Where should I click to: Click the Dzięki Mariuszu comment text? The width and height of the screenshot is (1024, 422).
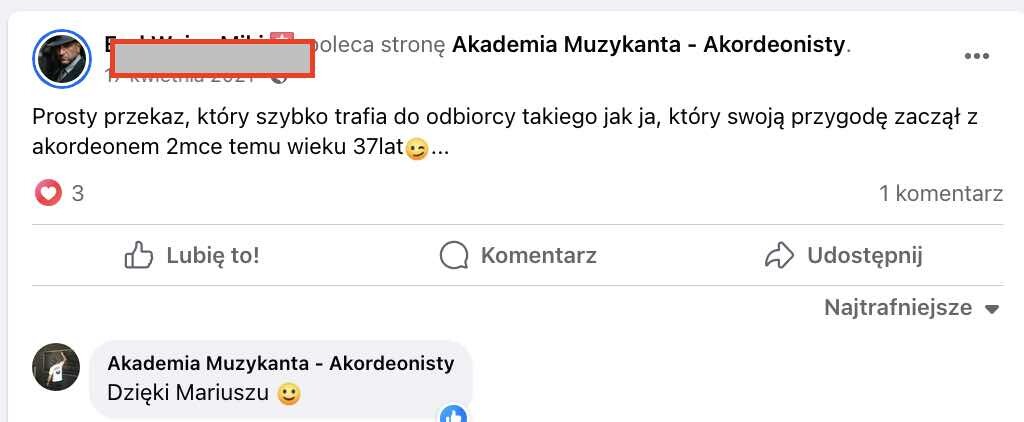191,394
